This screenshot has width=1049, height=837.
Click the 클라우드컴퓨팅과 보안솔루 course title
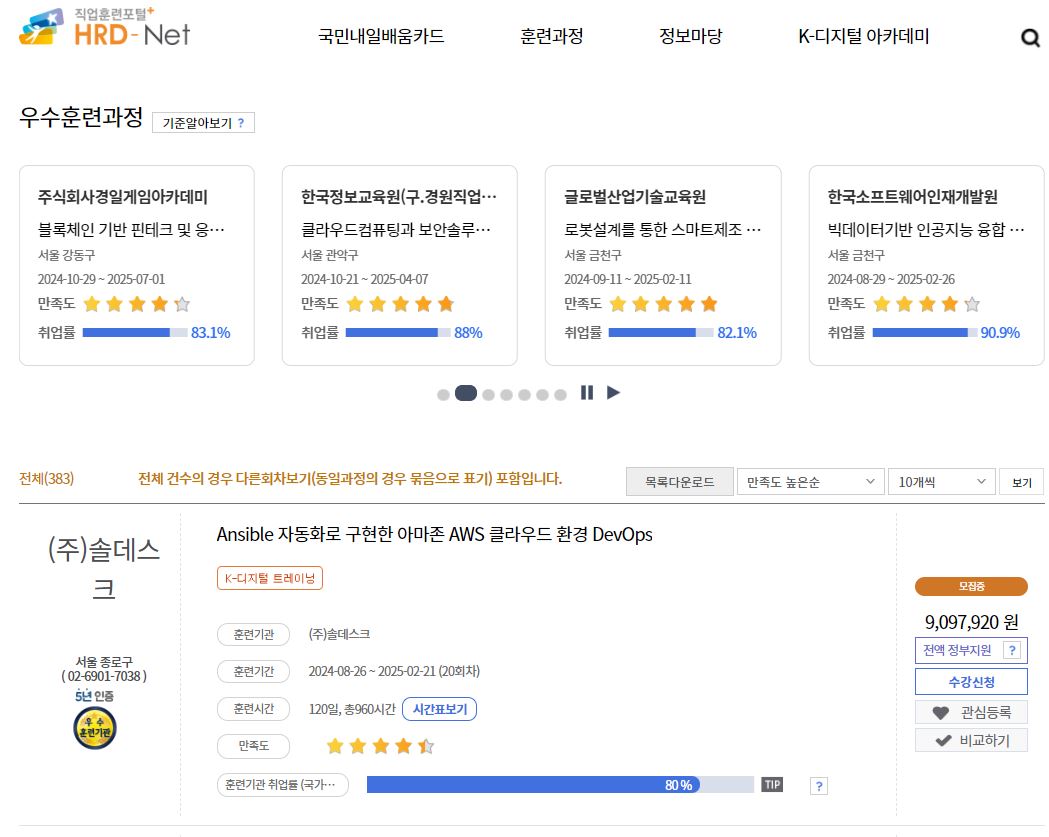396,229
